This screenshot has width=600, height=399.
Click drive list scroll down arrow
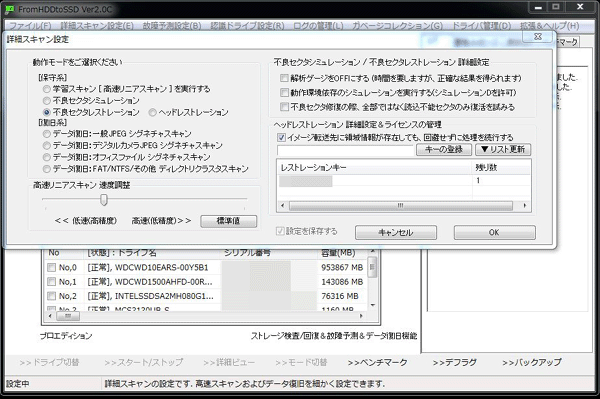coord(373,305)
